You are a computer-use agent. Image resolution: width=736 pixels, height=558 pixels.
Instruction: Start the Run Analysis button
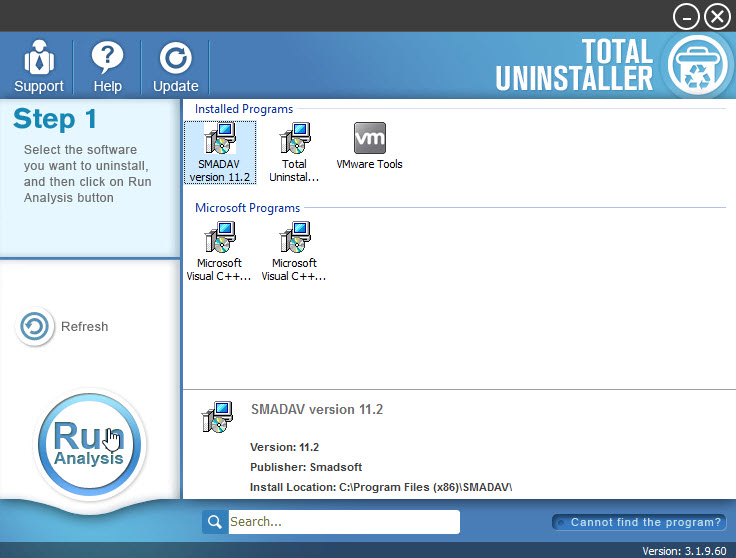point(89,443)
